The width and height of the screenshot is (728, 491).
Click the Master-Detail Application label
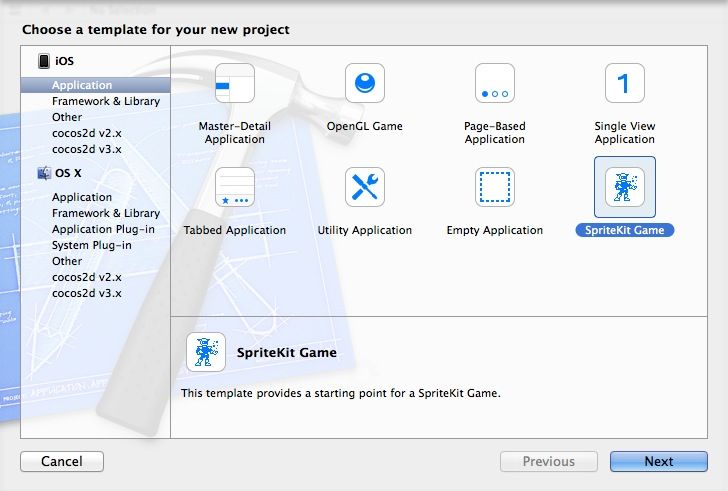(235, 133)
